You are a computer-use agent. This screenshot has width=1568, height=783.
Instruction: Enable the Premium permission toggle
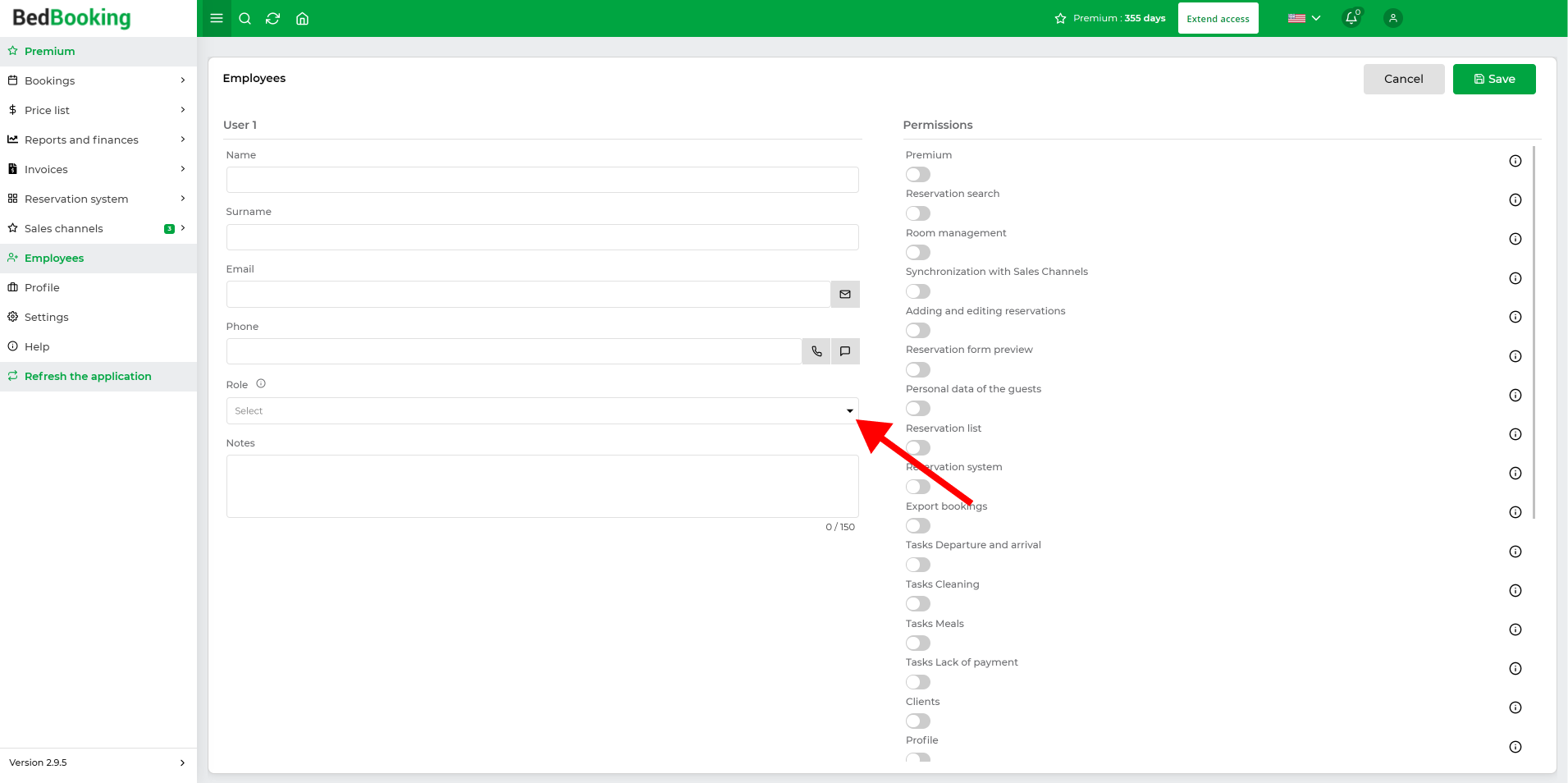(918, 174)
